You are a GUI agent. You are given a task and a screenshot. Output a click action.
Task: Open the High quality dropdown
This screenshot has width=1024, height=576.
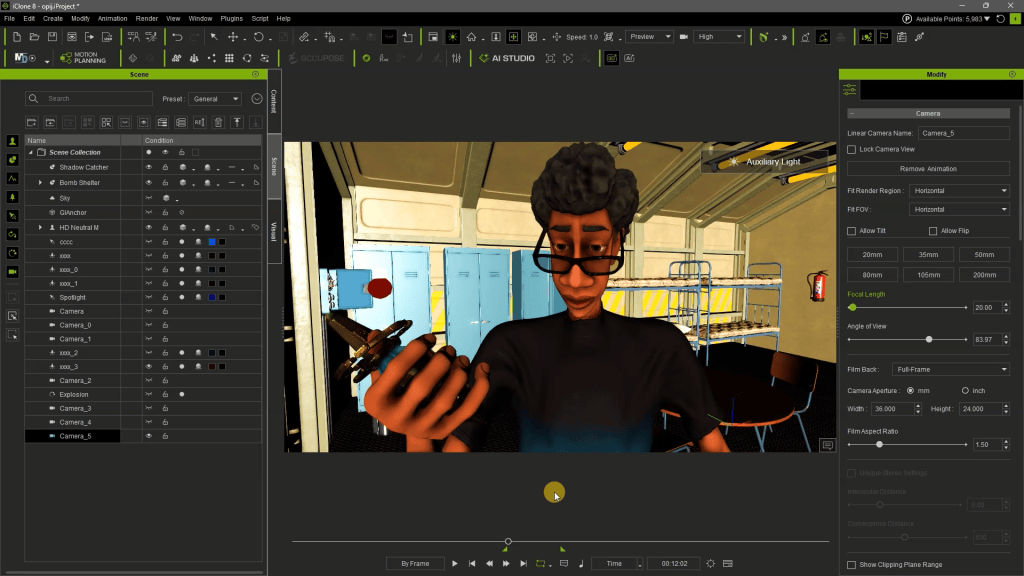(719, 37)
